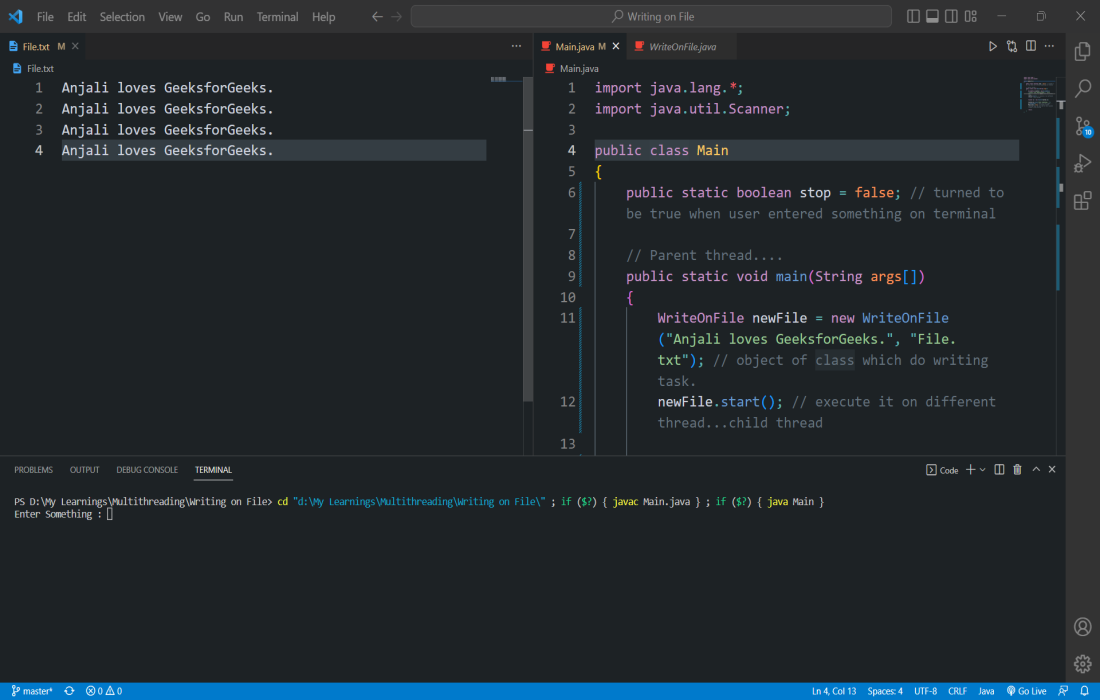The image size is (1100, 700).
Task: Open the Help menu
Action: [323, 17]
